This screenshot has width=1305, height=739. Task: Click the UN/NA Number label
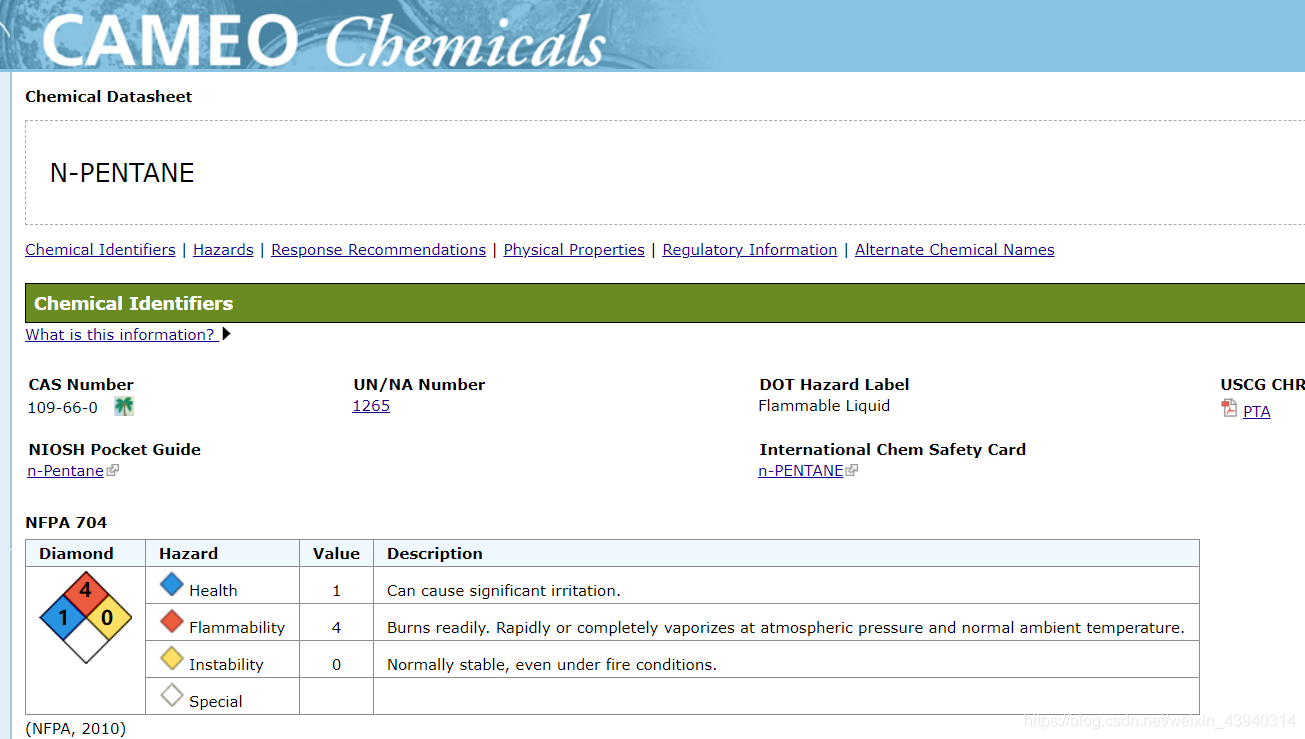pyautogui.click(x=419, y=385)
